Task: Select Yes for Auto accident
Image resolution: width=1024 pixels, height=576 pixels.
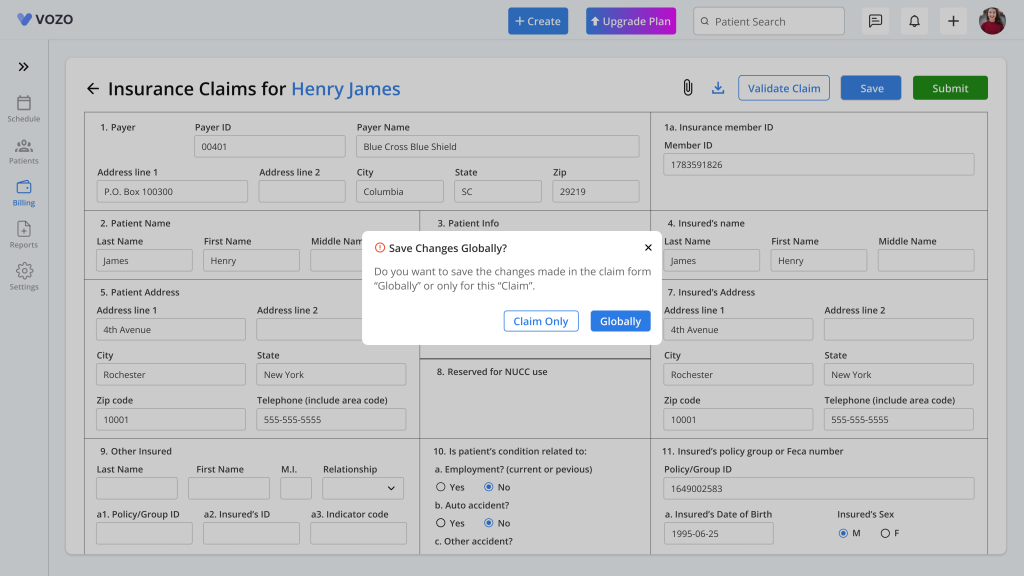Action: click(x=441, y=523)
